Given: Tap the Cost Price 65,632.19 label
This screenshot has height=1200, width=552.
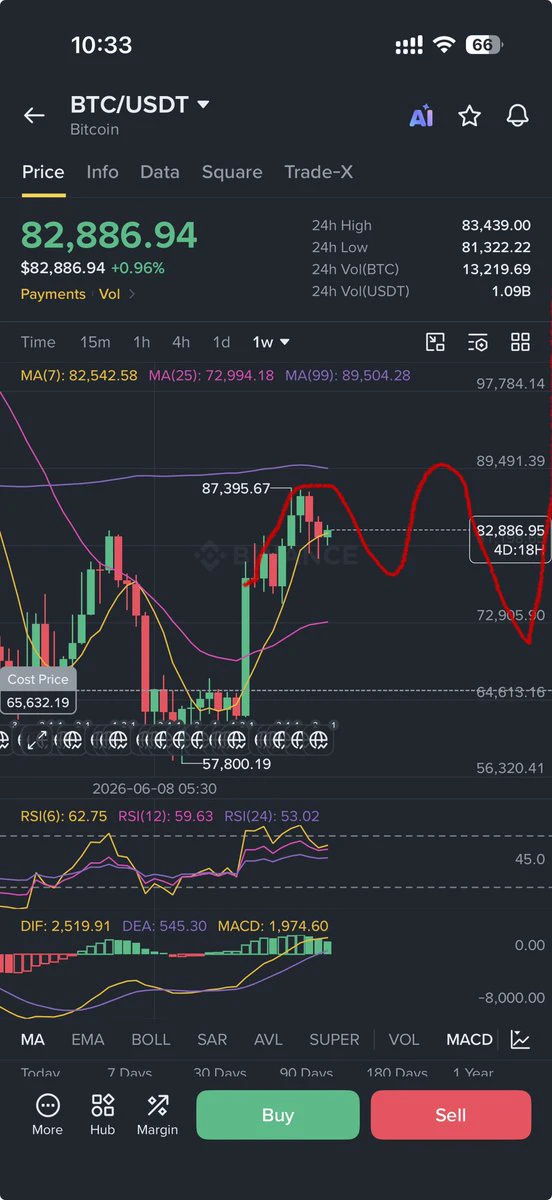Looking at the screenshot, I should point(38,691).
